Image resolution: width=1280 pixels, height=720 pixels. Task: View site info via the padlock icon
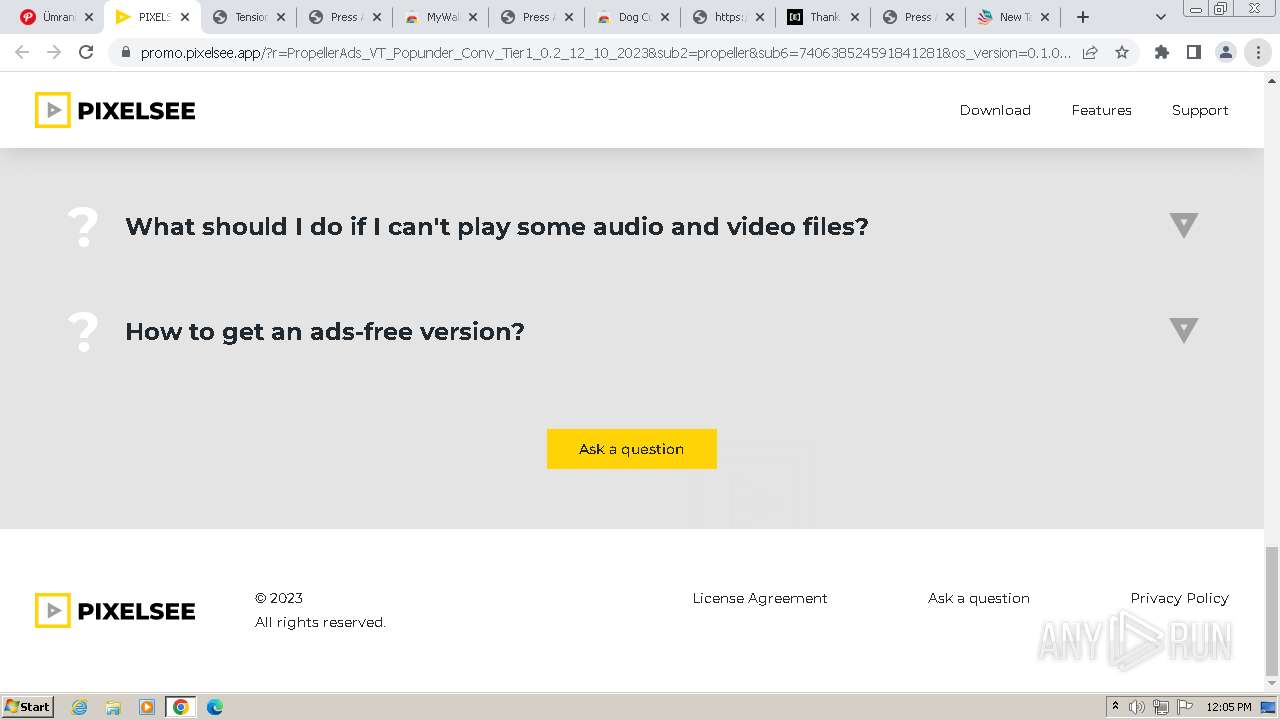125,53
